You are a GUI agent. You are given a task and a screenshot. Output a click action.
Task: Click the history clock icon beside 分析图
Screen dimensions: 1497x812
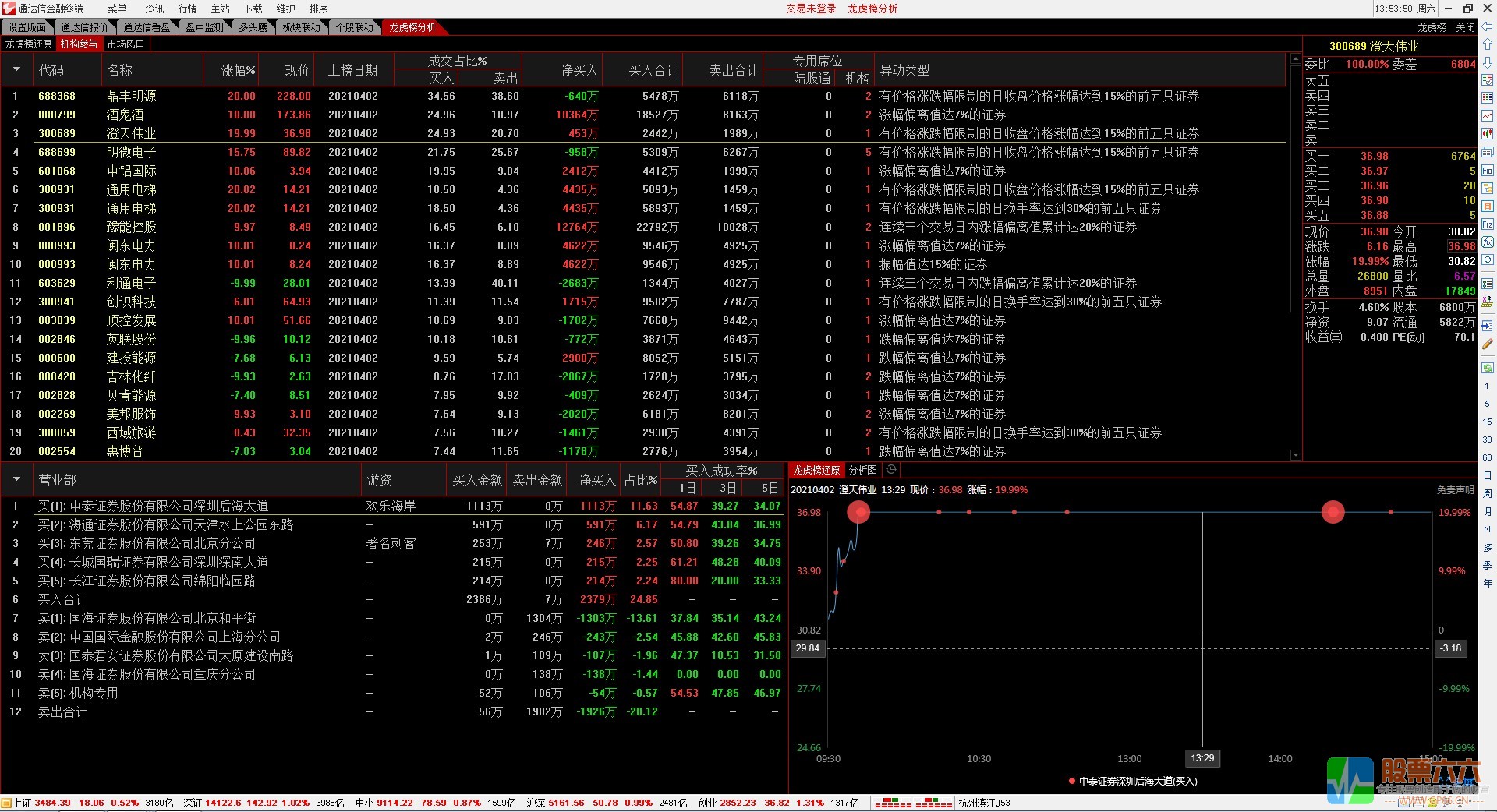[891, 470]
